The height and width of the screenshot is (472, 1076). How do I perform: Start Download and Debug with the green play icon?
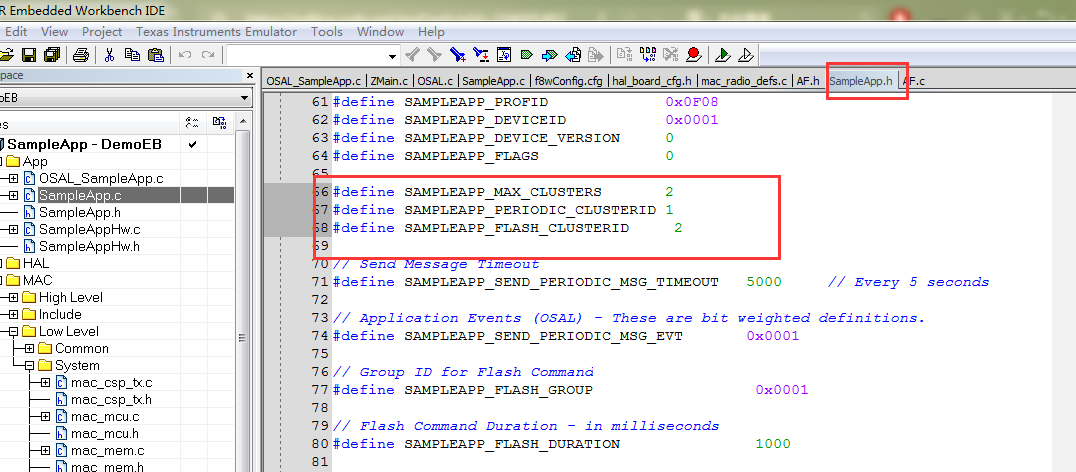click(722, 55)
